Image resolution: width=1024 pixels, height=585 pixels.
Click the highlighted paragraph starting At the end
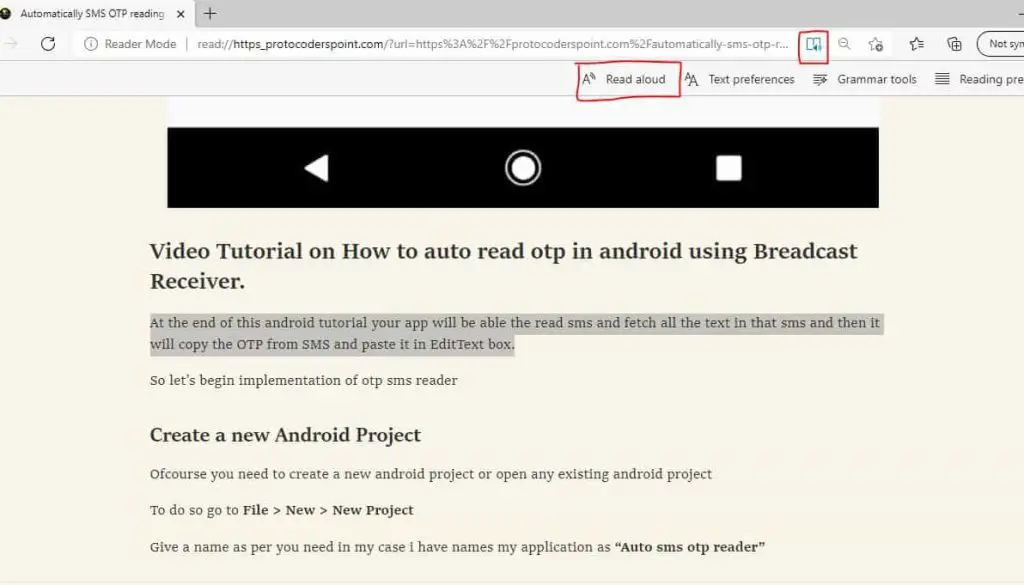coord(515,333)
